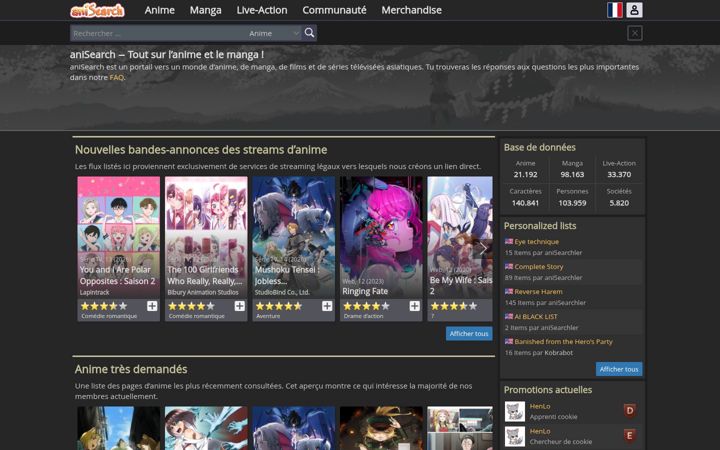This screenshot has height=450, width=720.
Task: Click the star rating of Ringing Fate
Action: coord(366,306)
